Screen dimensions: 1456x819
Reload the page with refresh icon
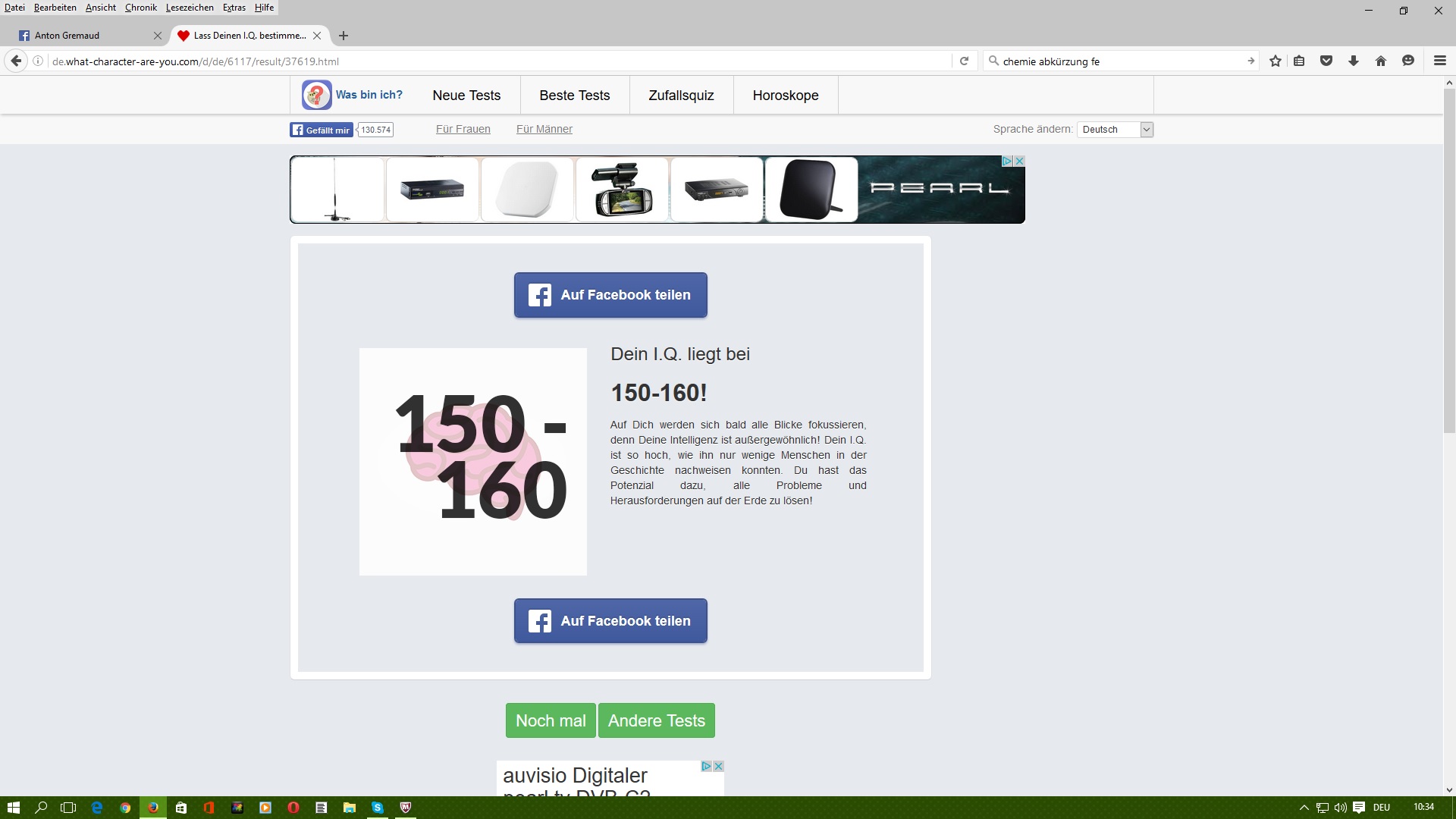pyautogui.click(x=964, y=61)
